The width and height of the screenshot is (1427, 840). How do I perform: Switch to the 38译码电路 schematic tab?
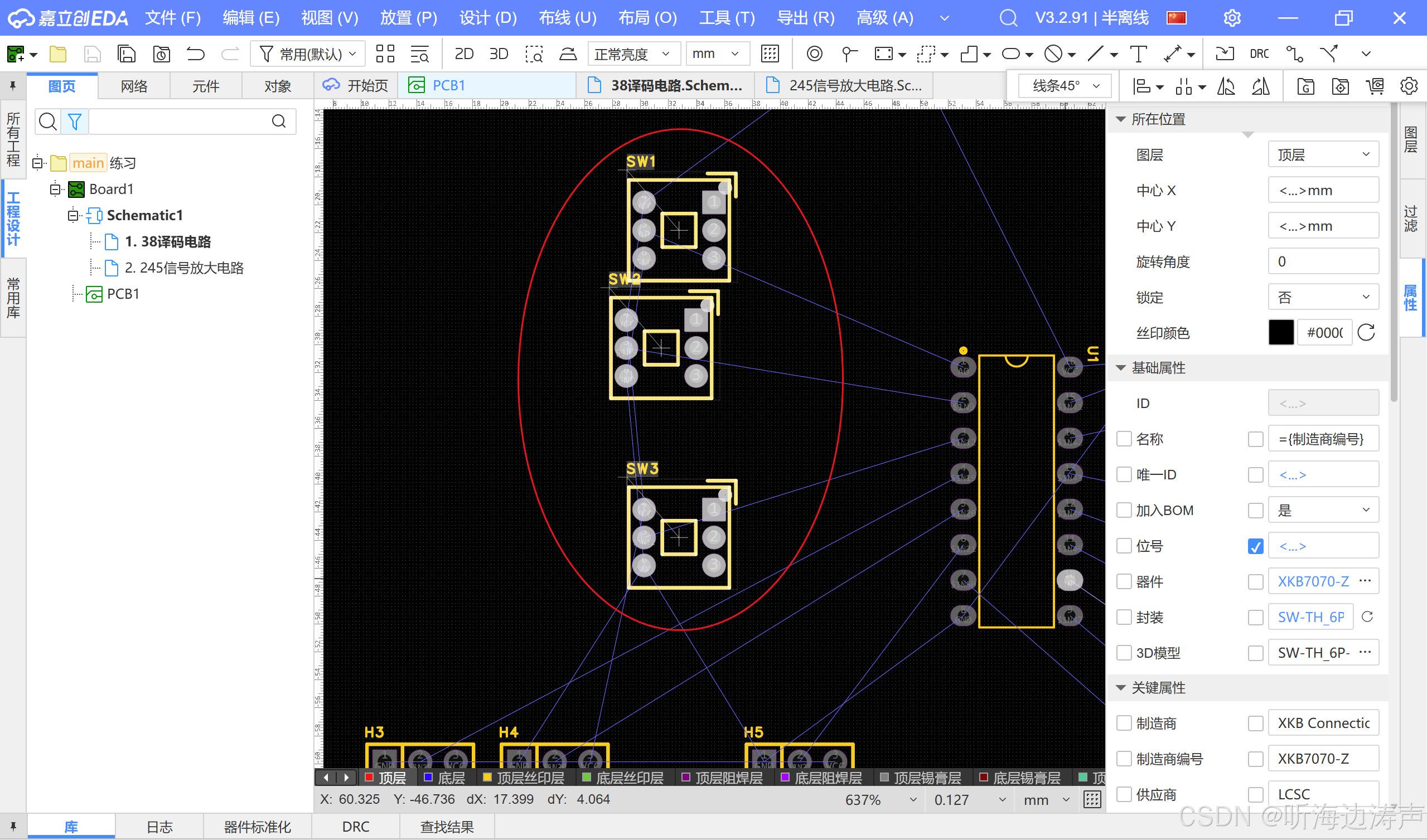(x=665, y=85)
